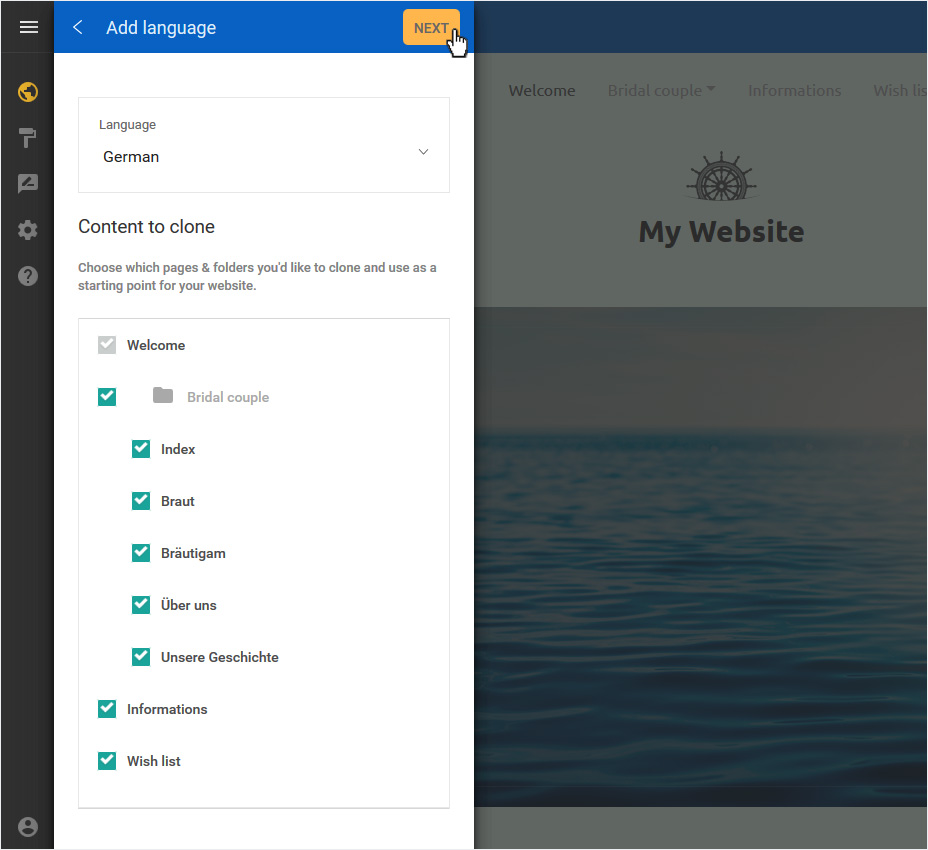The image size is (928, 850).
Task: Open the paint roller design icon
Action: [x=27, y=138]
